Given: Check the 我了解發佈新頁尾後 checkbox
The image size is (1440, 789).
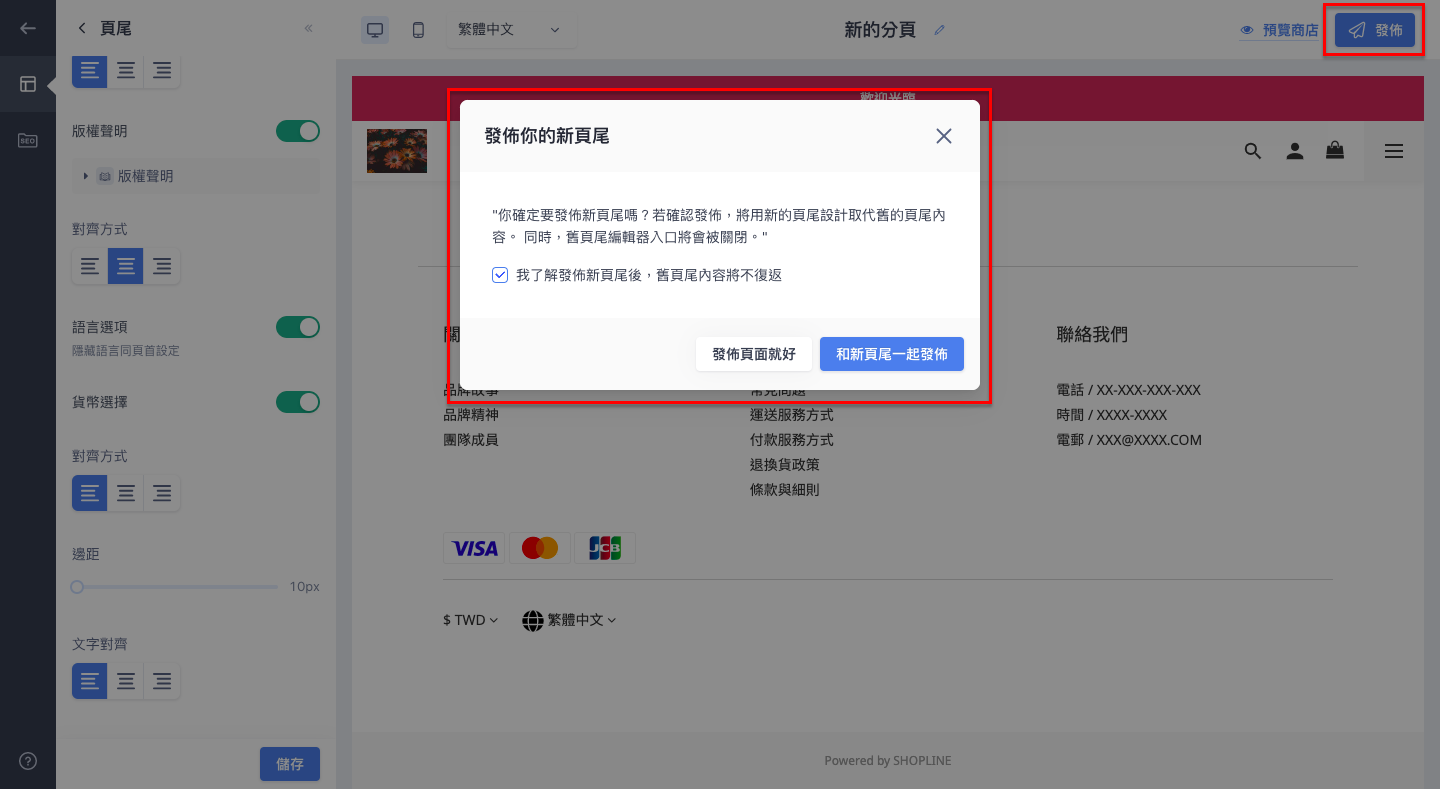Looking at the screenshot, I should tap(500, 275).
